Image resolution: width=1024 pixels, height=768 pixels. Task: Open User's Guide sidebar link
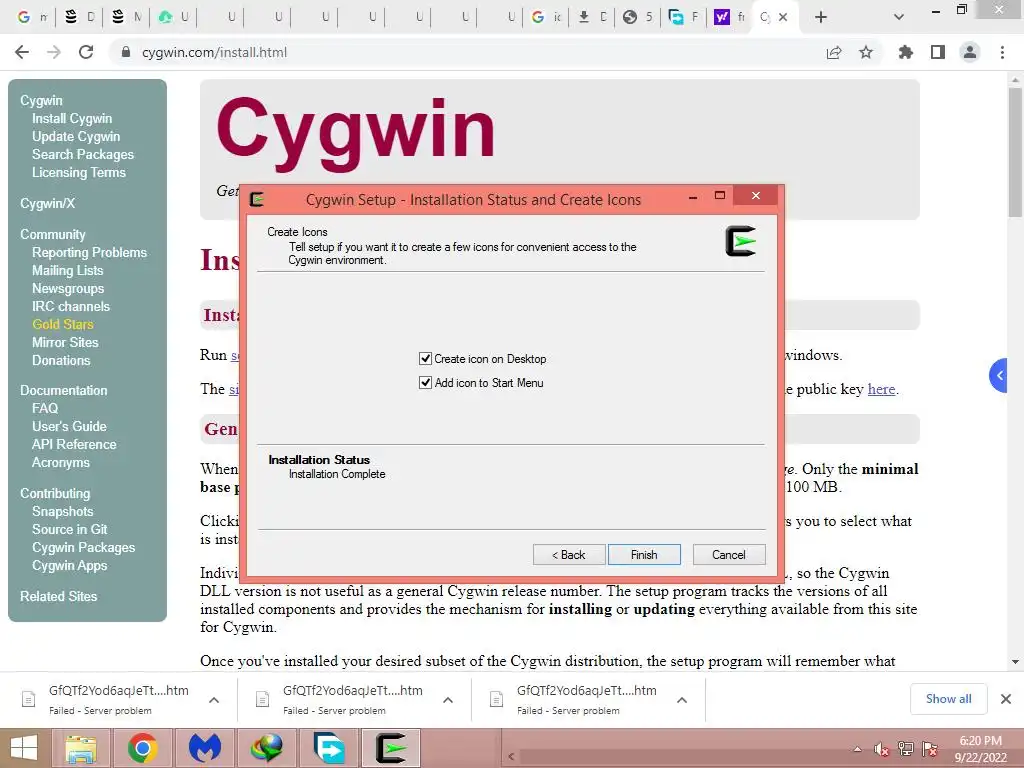coord(69,426)
